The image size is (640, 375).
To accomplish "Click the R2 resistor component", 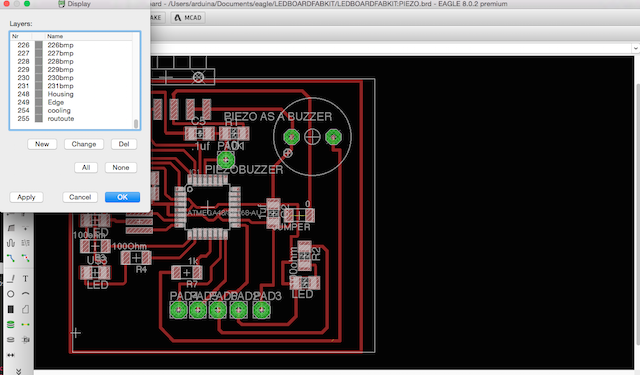I will coord(305,256).
